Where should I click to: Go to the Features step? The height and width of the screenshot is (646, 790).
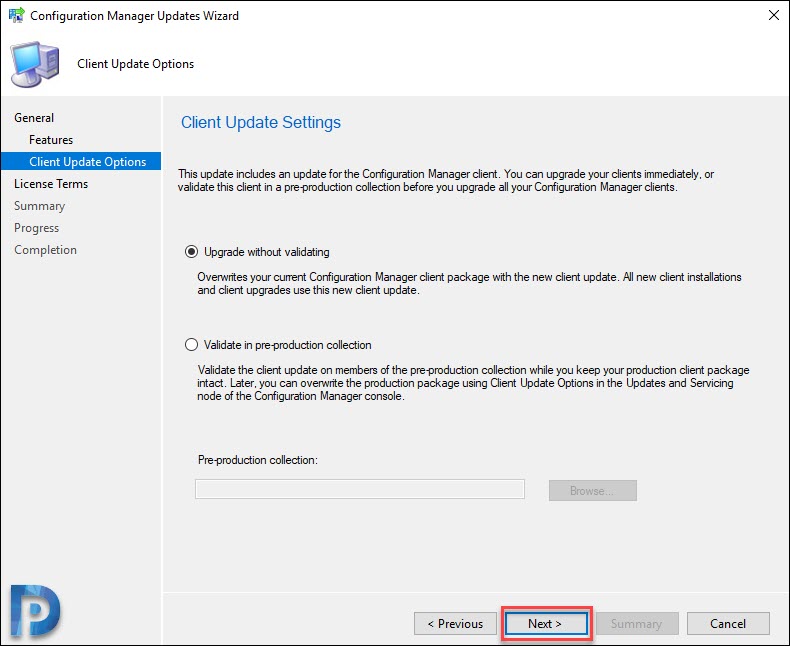[x=51, y=140]
